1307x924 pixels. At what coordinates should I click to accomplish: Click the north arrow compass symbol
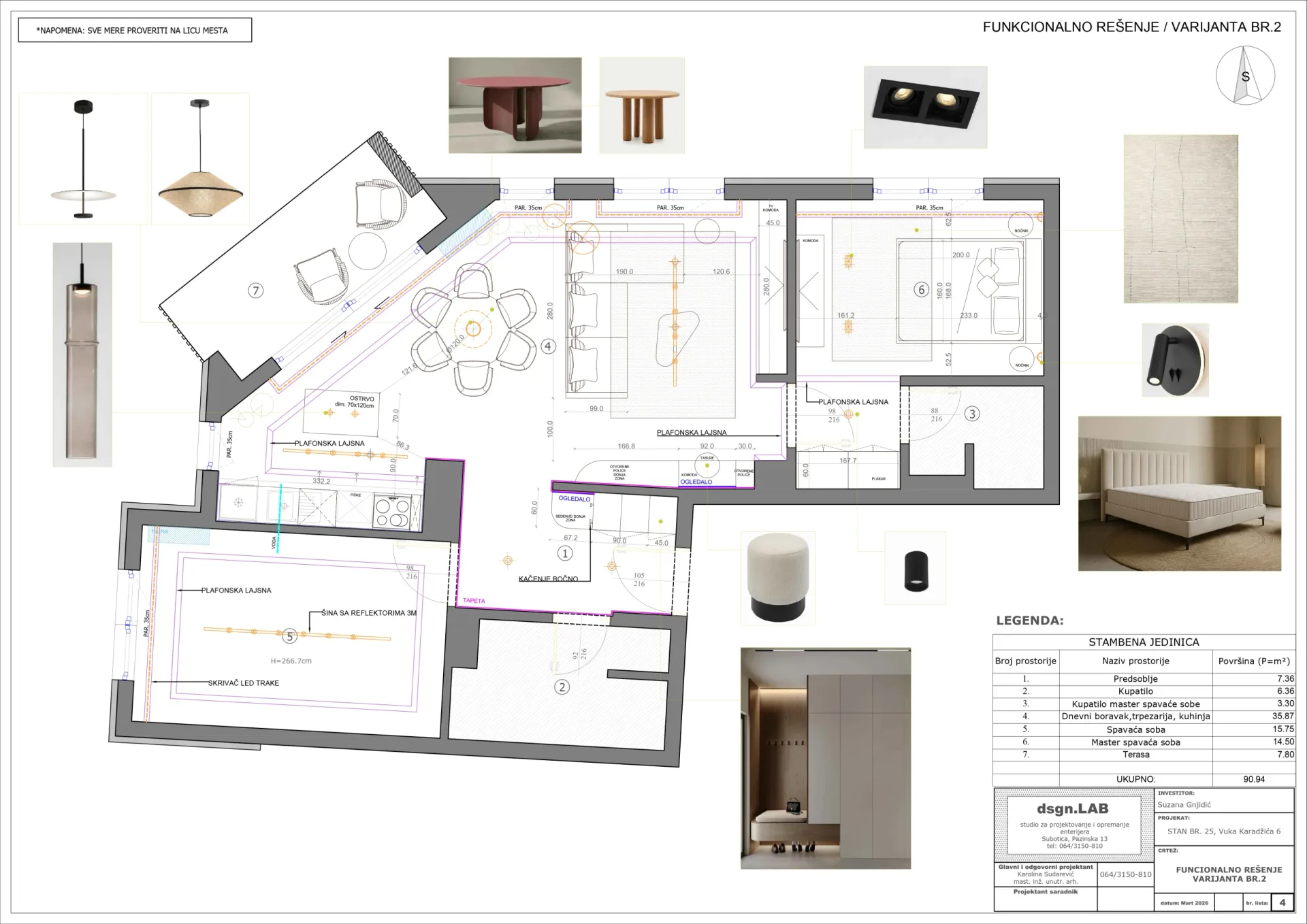pos(1245,76)
